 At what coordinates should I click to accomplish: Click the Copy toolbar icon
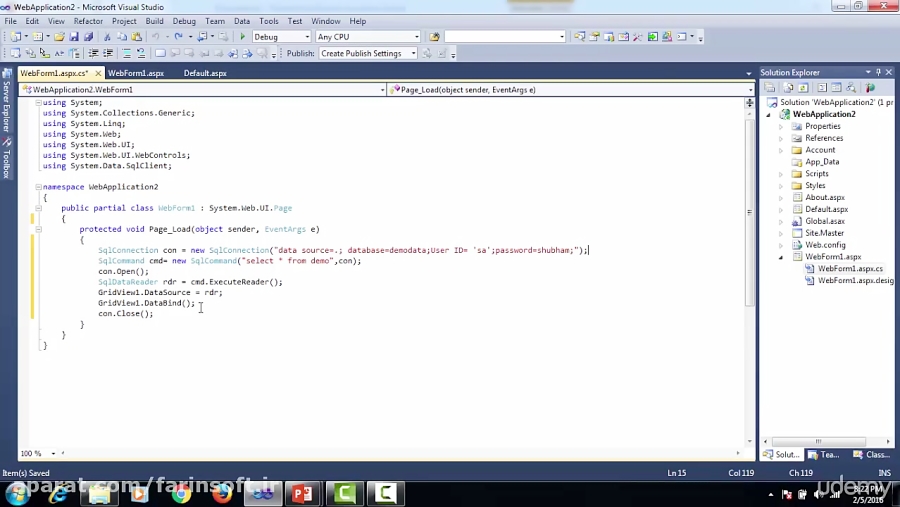pyautogui.click(x=122, y=37)
